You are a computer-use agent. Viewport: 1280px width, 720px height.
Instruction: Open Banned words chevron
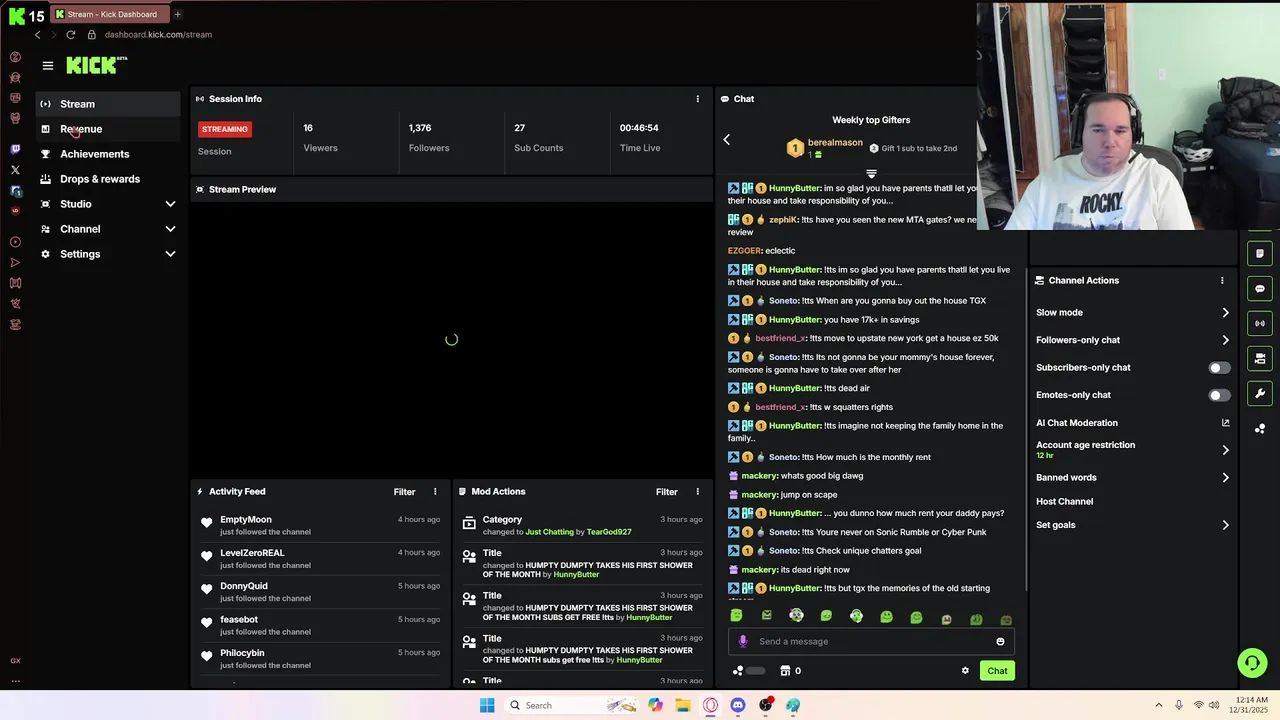(x=1225, y=478)
